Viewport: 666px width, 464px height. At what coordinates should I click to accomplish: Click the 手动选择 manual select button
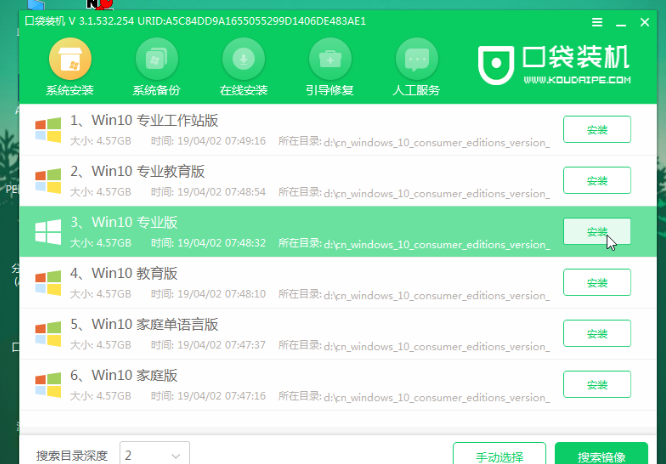pyautogui.click(x=499, y=454)
